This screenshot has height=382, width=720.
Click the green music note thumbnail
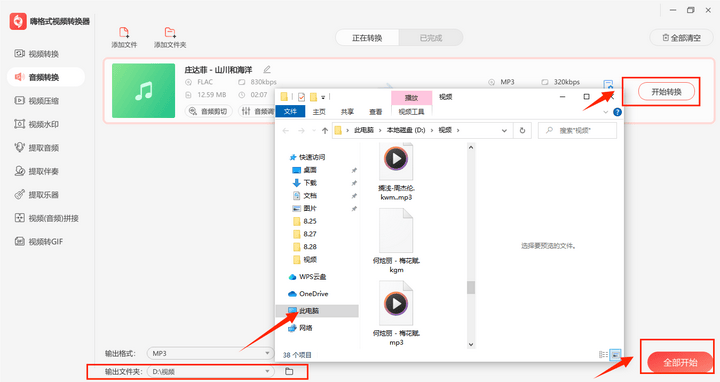144,91
